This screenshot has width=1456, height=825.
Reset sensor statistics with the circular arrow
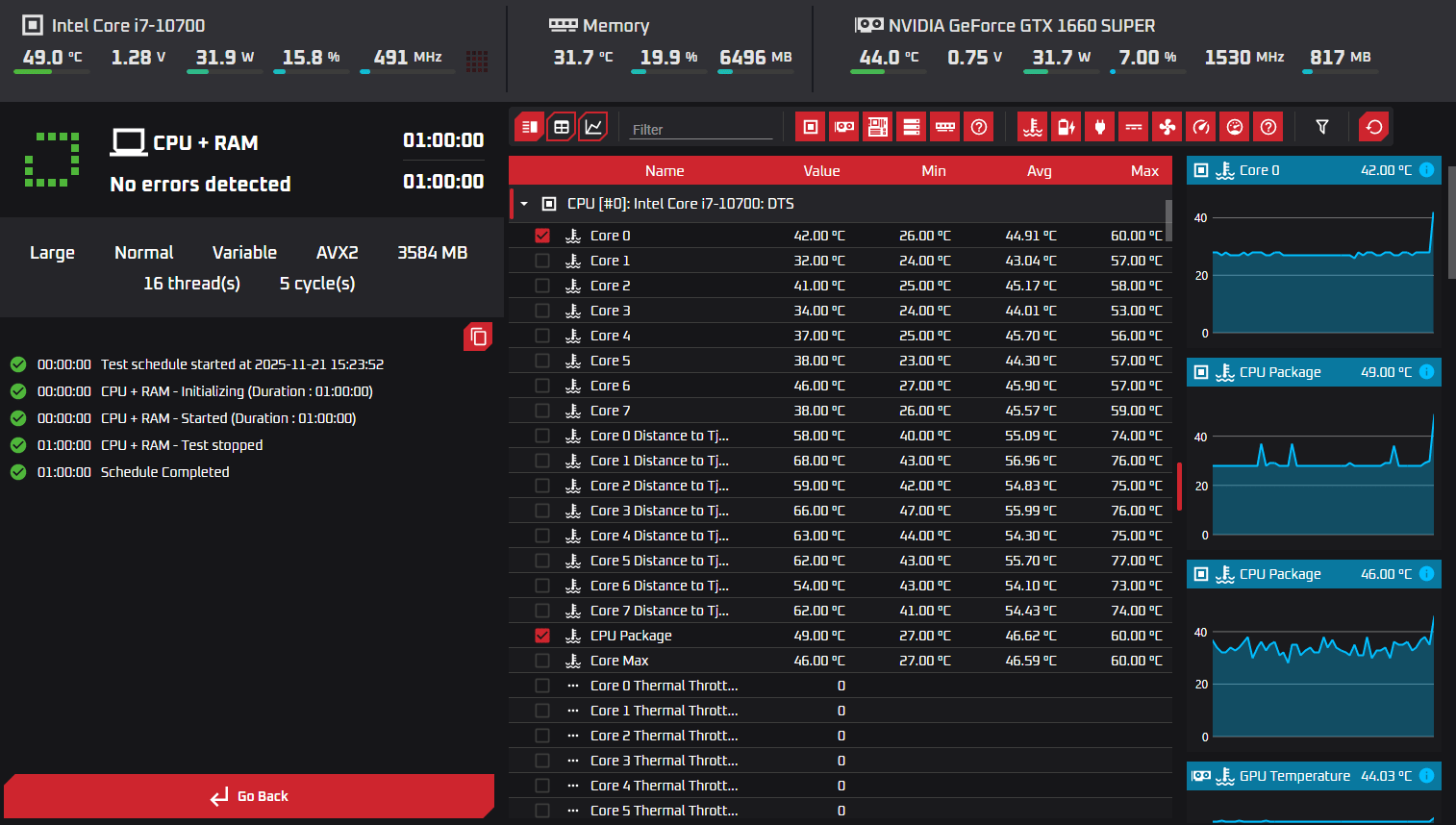pyautogui.click(x=1374, y=127)
